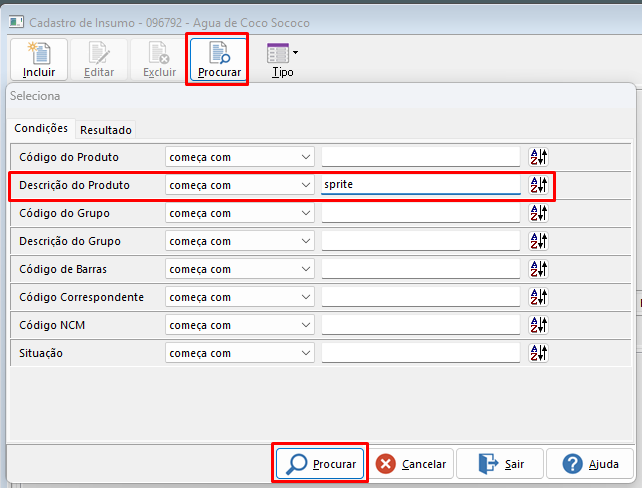Switch to the Condições tab
Image resolution: width=642 pixels, height=488 pixels.
[41, 129]
